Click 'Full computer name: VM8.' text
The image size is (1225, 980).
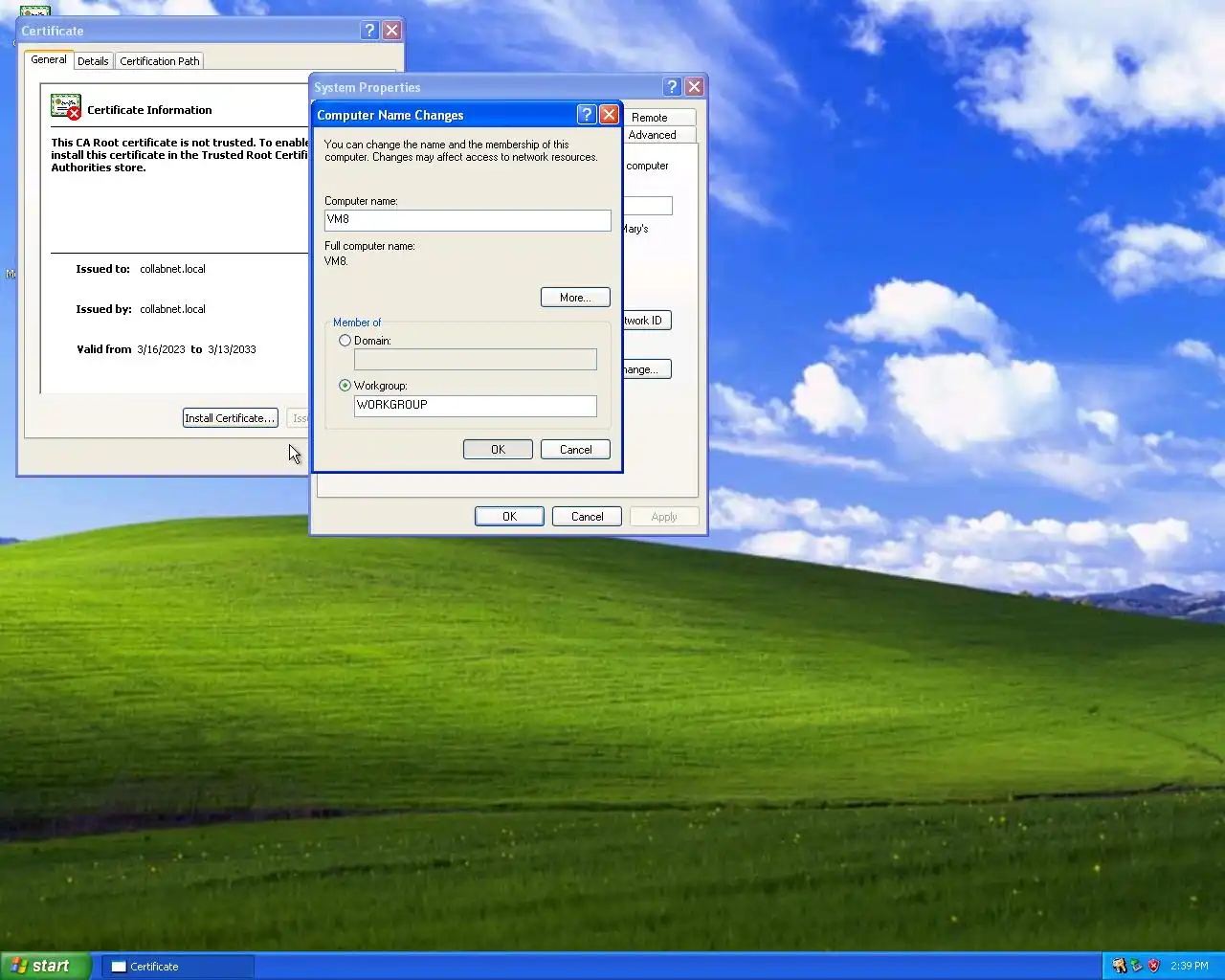[x=369, y=254]
